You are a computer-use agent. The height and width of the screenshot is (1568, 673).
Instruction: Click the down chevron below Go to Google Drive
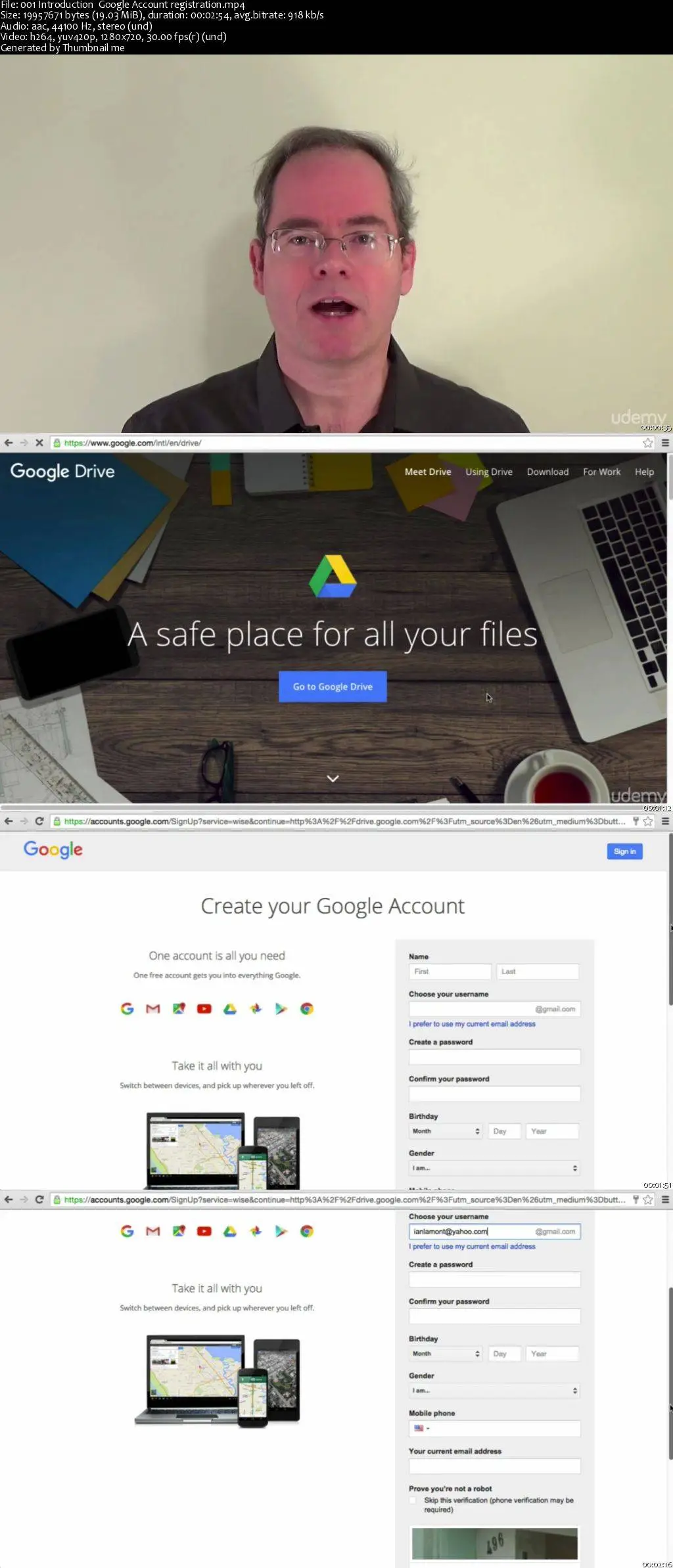[333, 778]
